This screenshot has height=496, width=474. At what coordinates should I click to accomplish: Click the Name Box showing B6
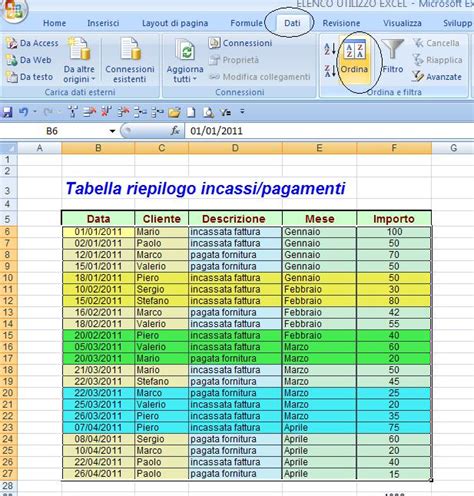53,131
